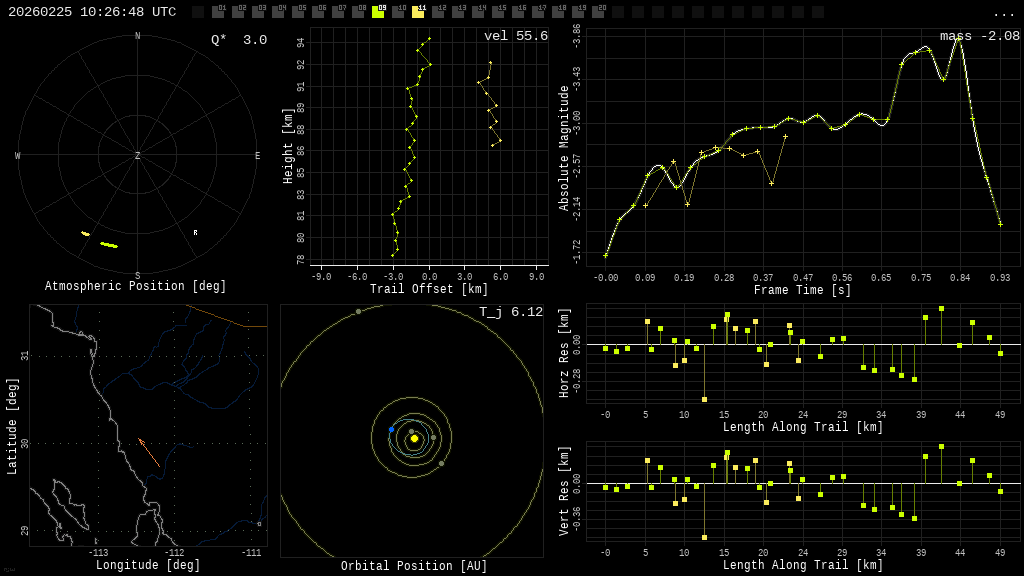The width and height of the screenshot is (1024, 576).
Task: Click the Trail Offset axis label
Action: coord(429,290)
